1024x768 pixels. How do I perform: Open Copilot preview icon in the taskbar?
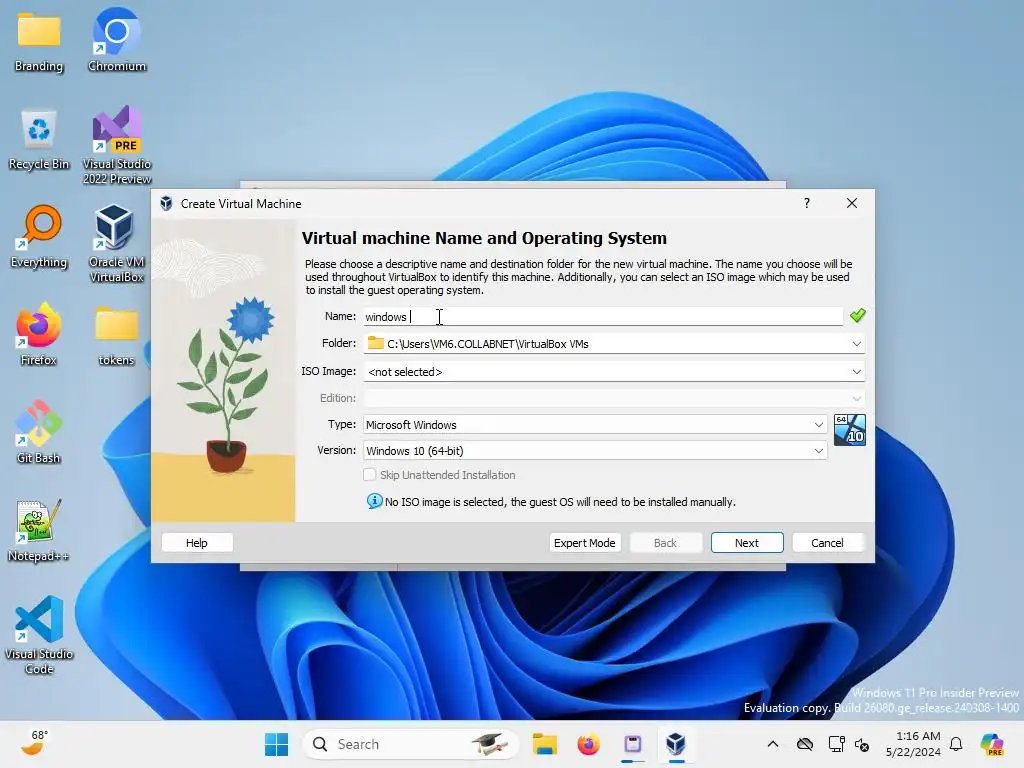[x=992, y=744]
